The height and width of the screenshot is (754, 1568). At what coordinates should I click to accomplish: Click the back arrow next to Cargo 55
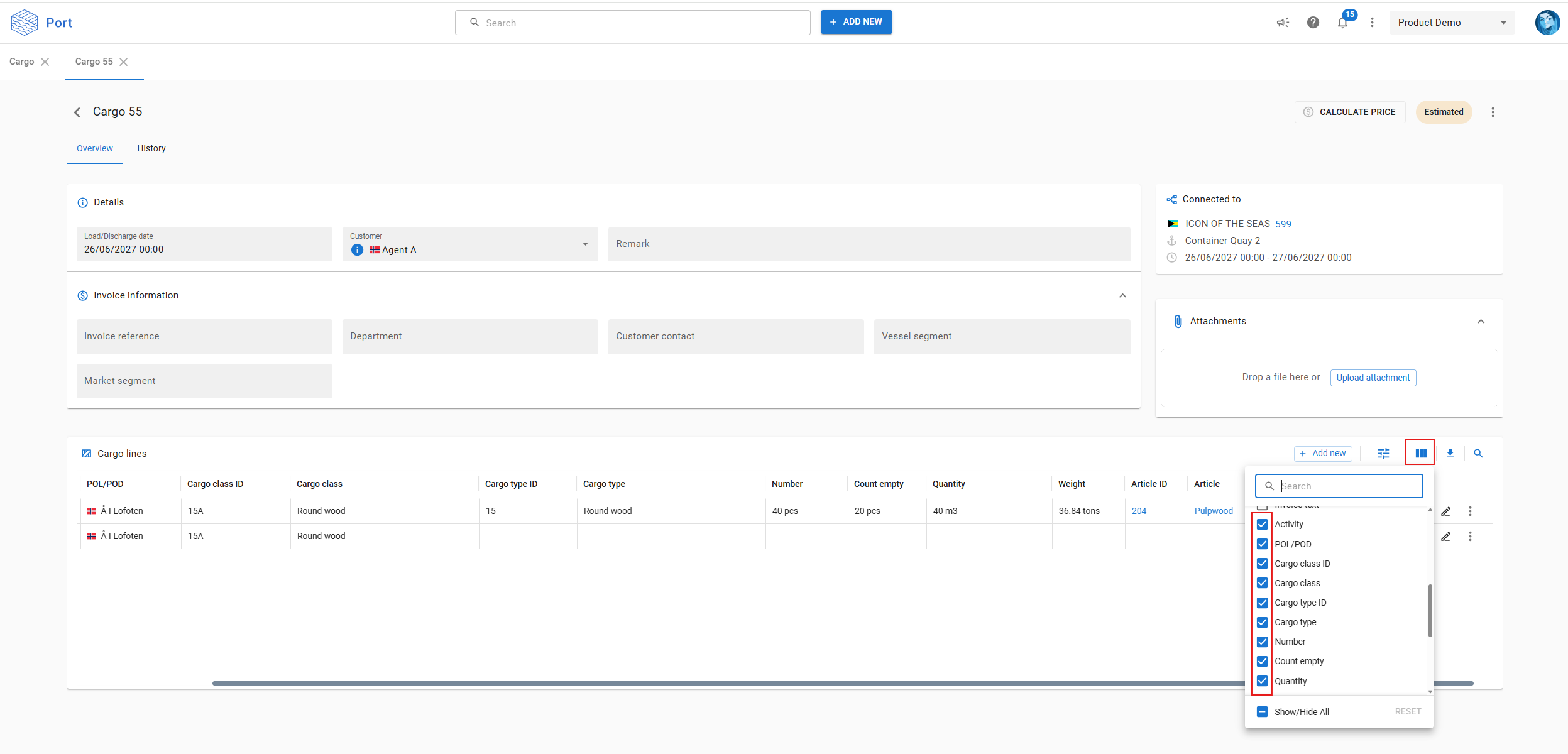pyautogui.click(x=77, y=112)
